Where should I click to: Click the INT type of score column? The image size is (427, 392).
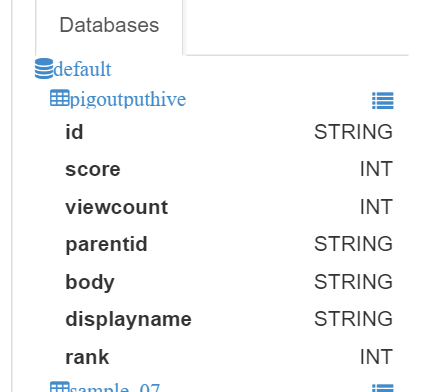(376, 169)
